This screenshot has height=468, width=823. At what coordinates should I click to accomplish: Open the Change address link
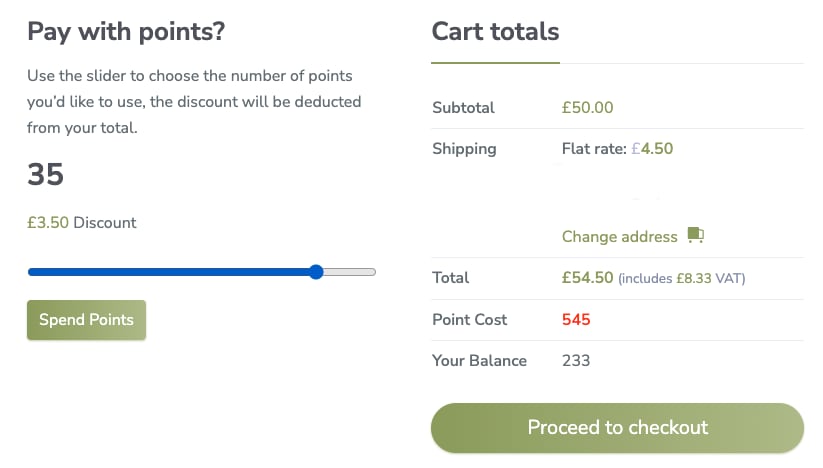point(620,237)
